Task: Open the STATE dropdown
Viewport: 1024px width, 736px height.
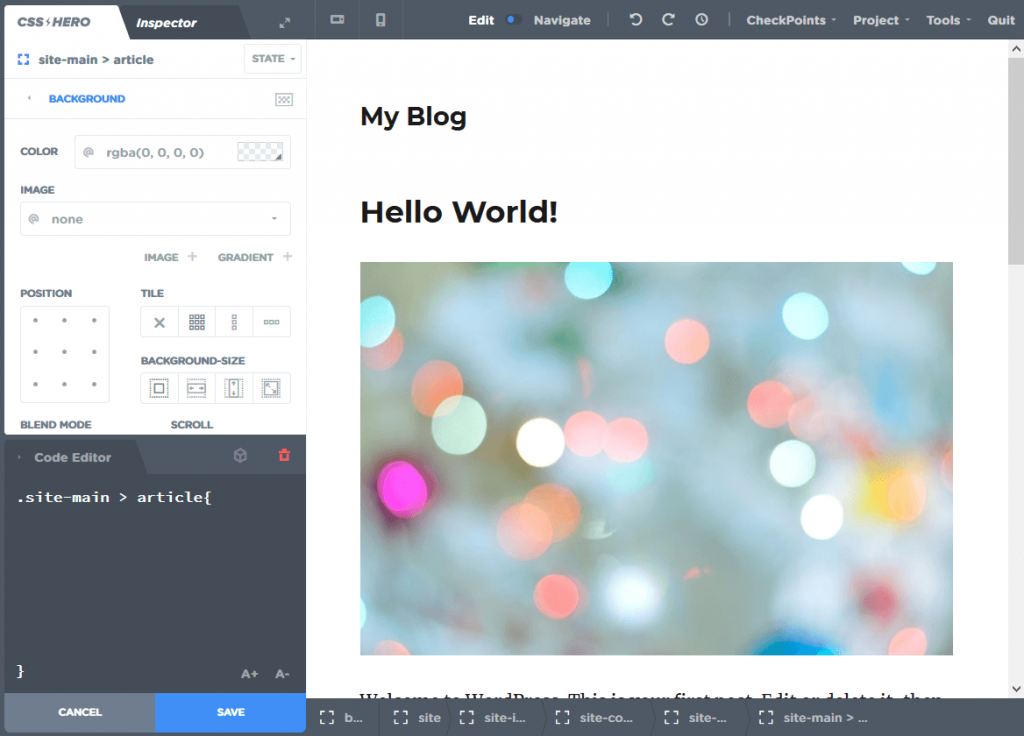Action: 272,59
